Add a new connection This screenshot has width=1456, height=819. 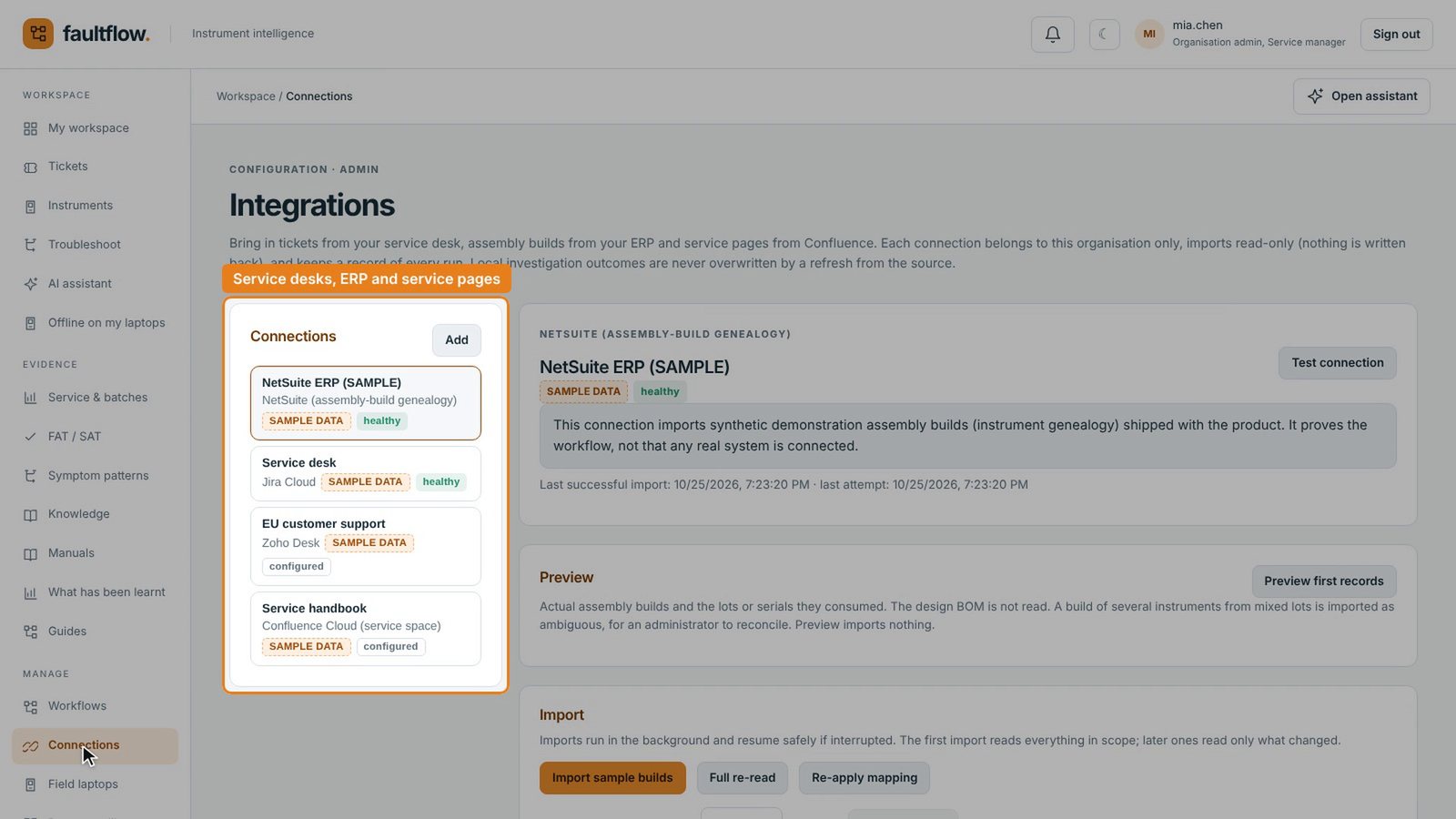tap(457, 340)
